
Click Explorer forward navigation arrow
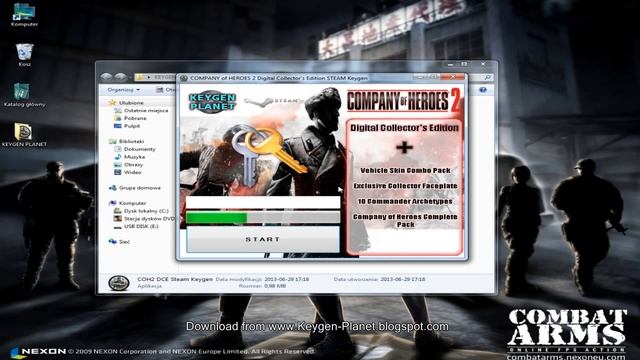point(120,76)
